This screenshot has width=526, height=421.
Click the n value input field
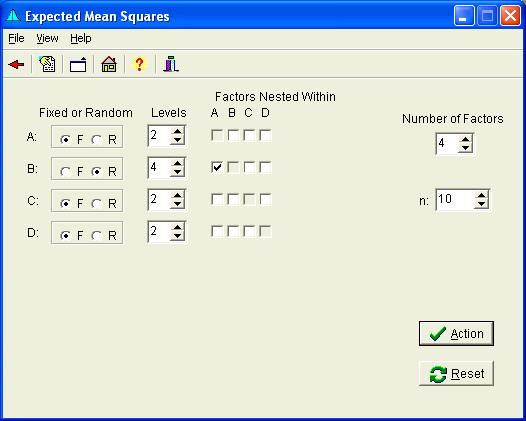(x=455, y=200)
